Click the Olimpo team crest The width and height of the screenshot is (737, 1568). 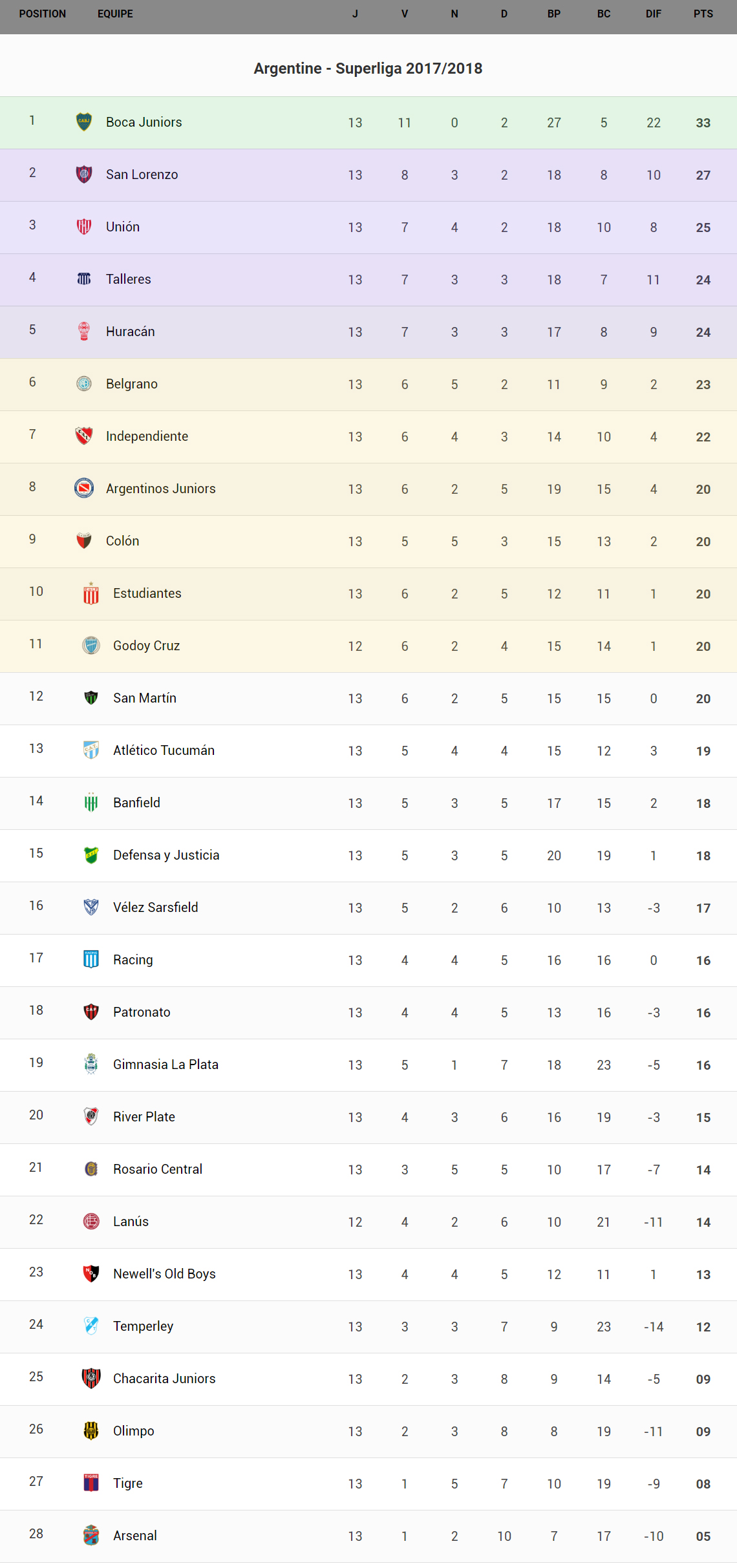pyautogui.click(x=91, y=1431)
